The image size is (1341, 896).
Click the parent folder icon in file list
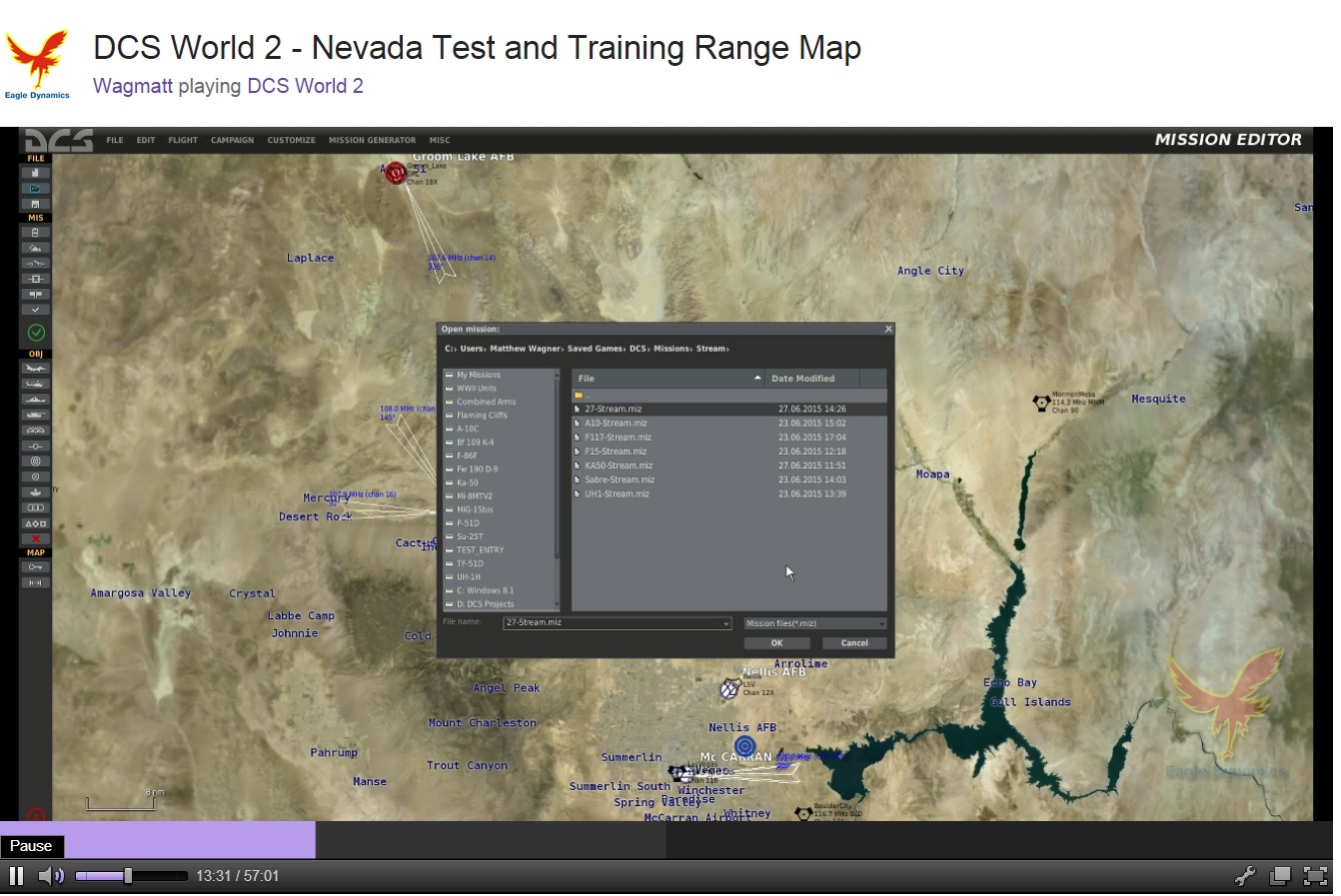point(578,396)
